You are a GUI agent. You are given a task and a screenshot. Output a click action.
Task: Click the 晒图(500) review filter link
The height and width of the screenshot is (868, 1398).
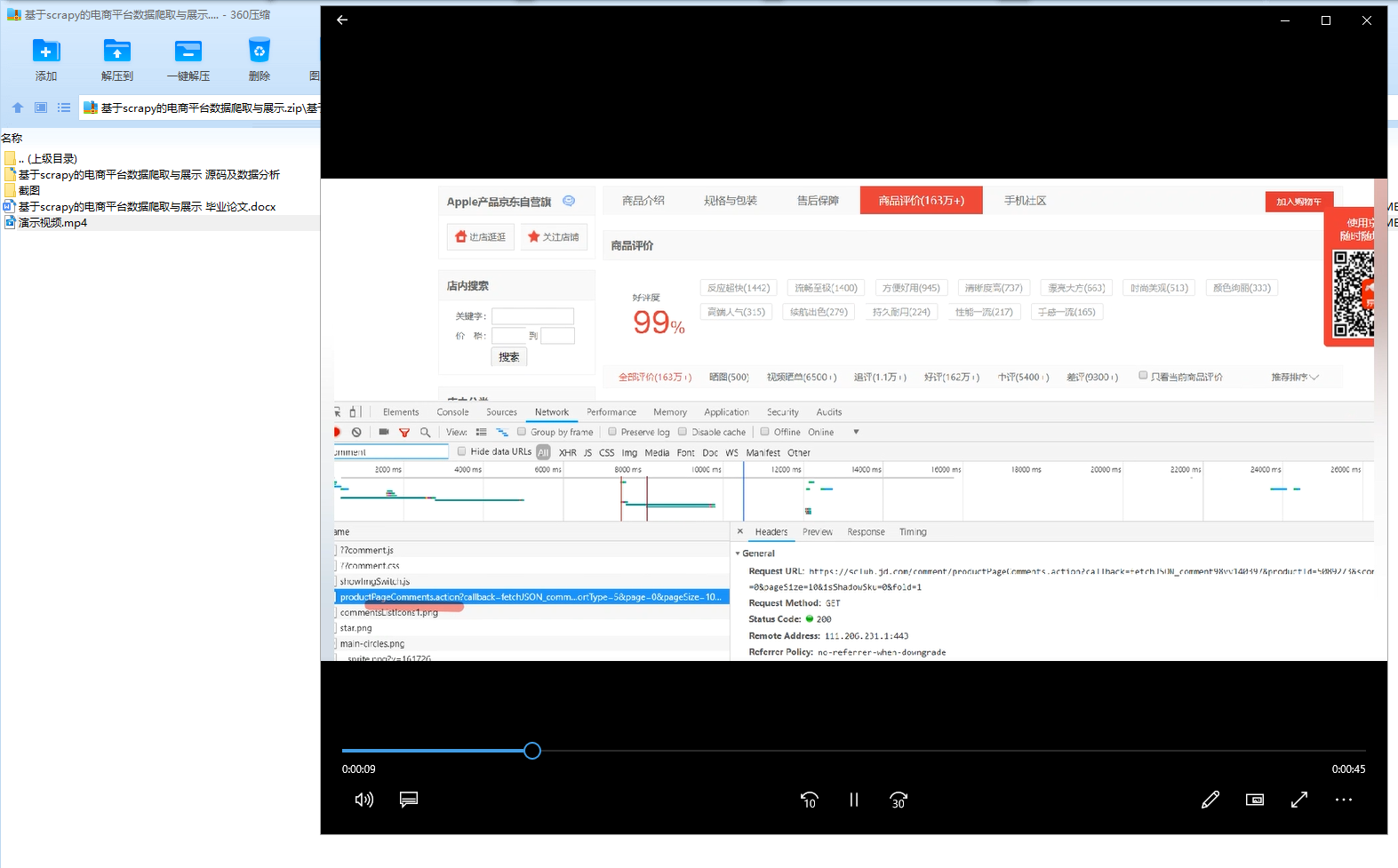click(729, 378)
